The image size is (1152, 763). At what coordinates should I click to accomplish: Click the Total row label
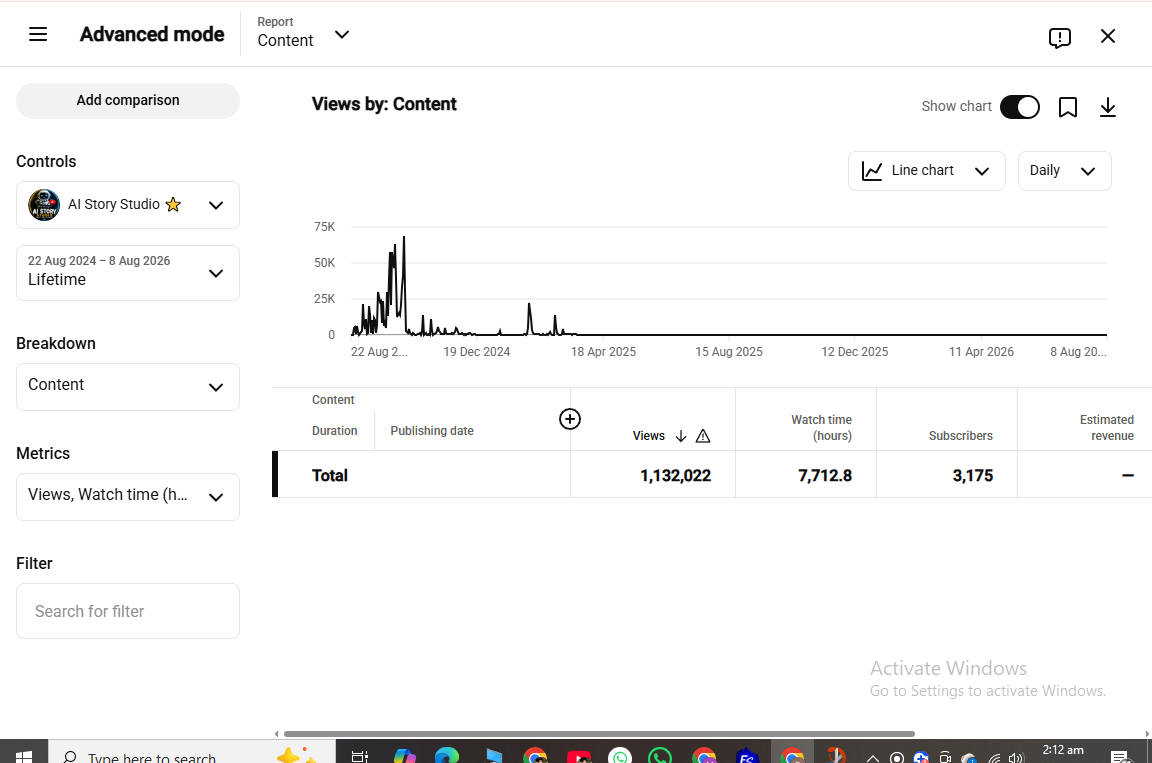pos(329,476)
